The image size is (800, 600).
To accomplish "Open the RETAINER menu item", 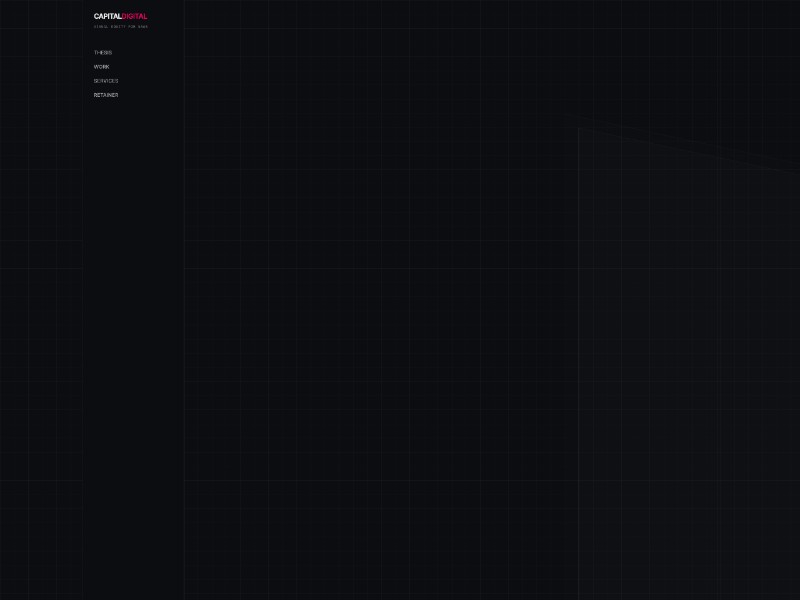I will click(106, 95).
